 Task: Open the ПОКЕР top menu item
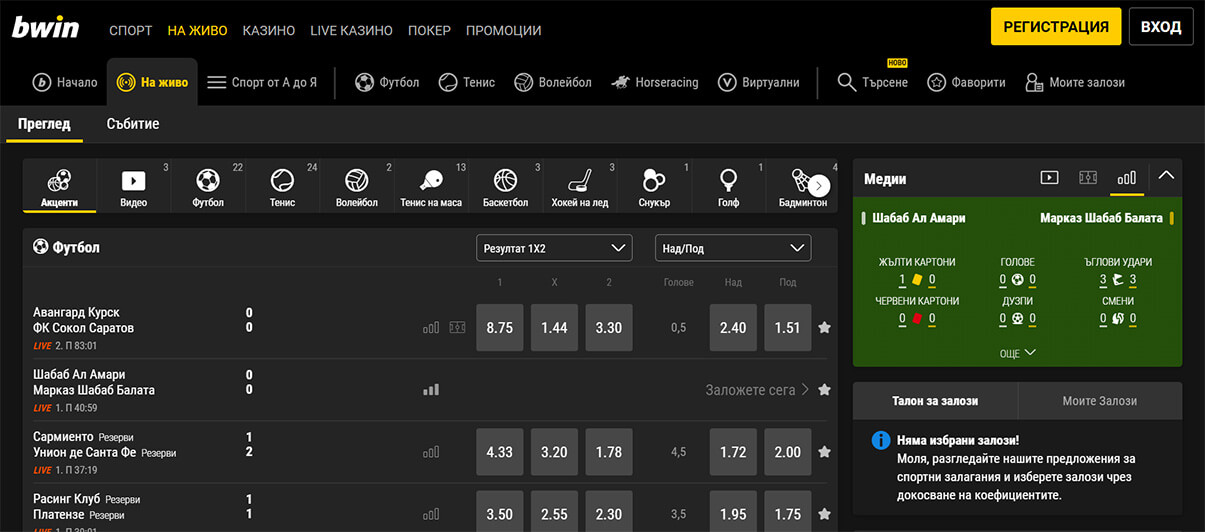(x=429, y=30)
